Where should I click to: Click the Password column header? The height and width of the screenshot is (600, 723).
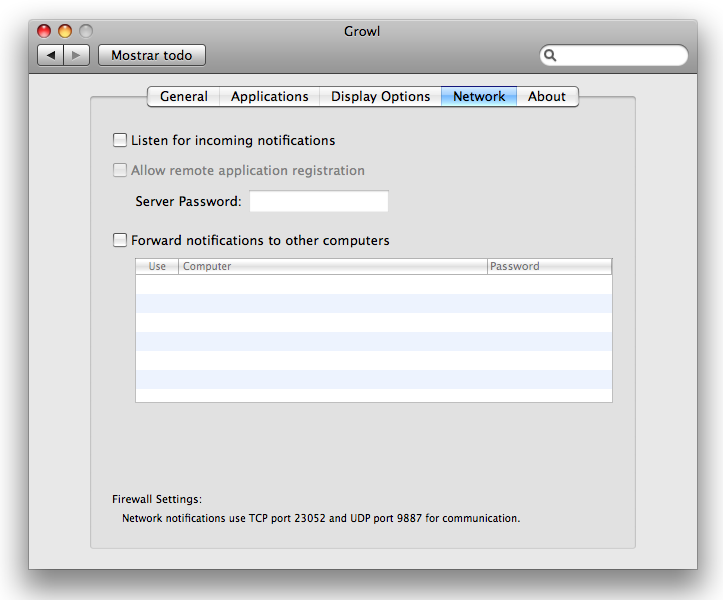550,266
